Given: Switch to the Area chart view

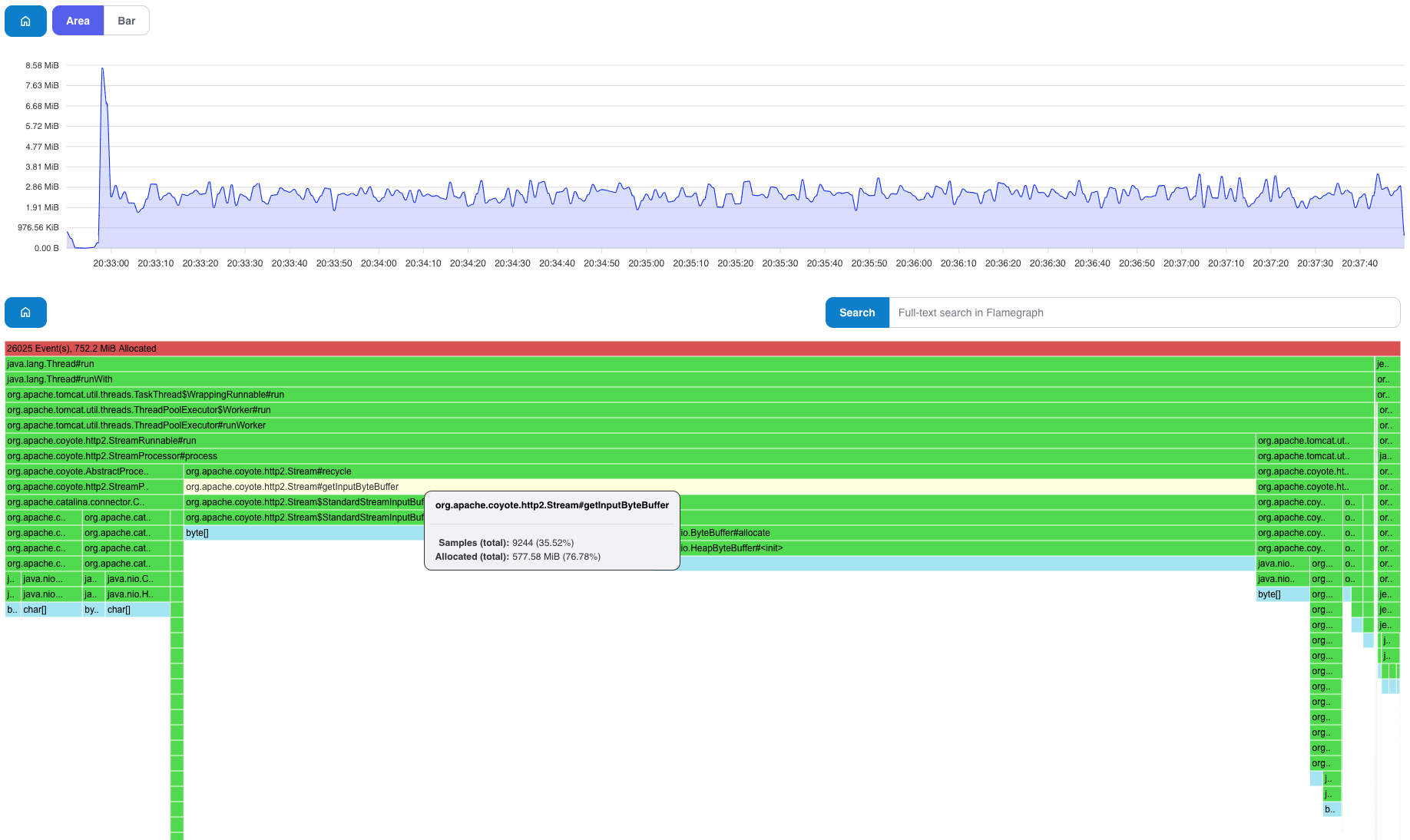Looking at the screenshot, I should [78, 21].
